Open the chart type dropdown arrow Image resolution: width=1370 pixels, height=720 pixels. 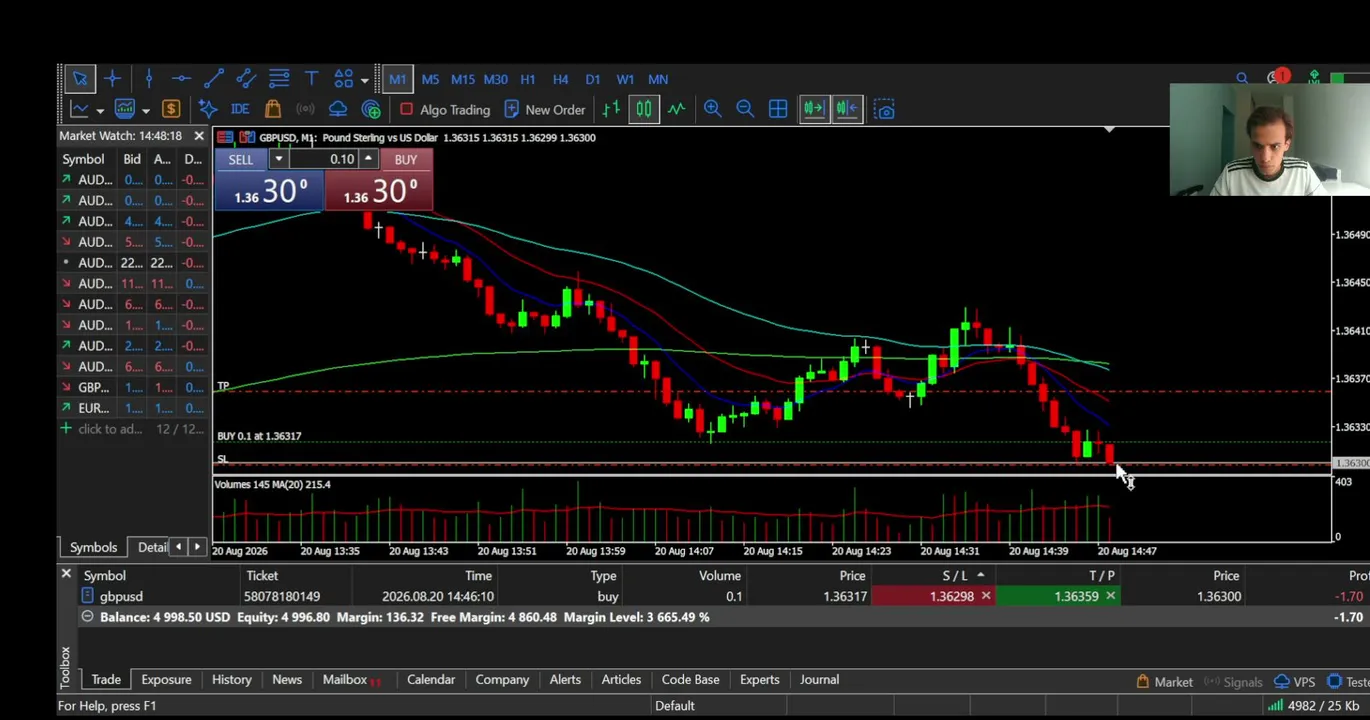pyautogui.click(x=100, y=111)
